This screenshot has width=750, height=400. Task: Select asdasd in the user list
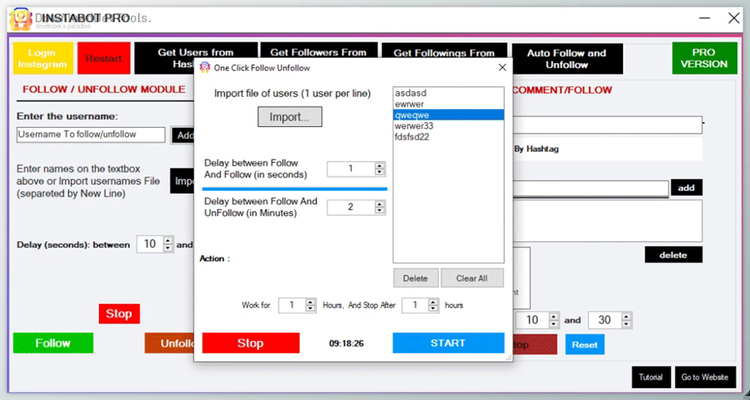tap(448, 93)
